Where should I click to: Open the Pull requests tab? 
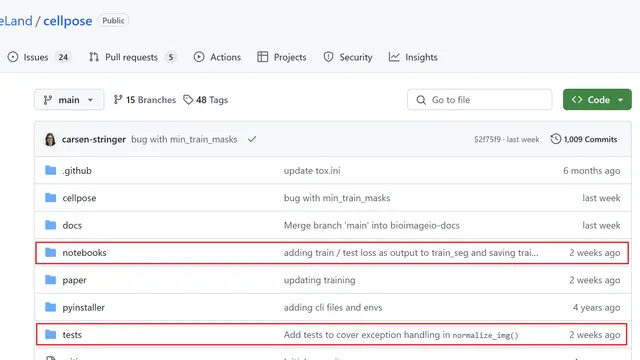[x=133, y=57]
